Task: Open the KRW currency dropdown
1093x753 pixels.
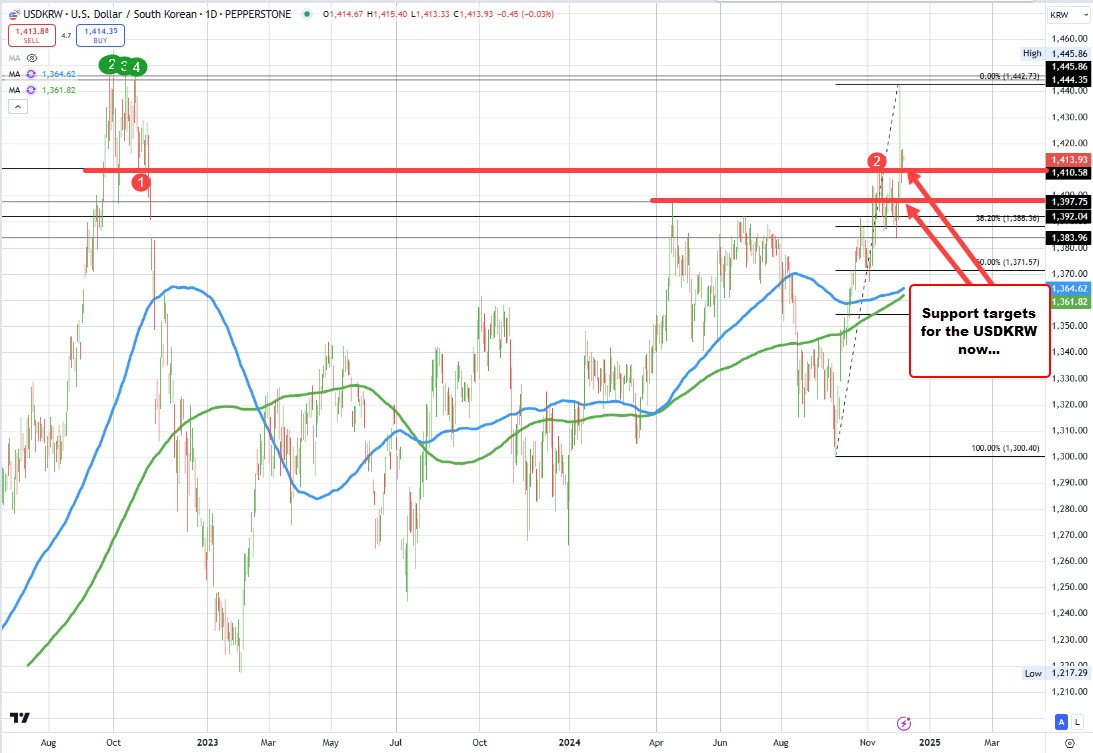Action: coord(1067,15)
